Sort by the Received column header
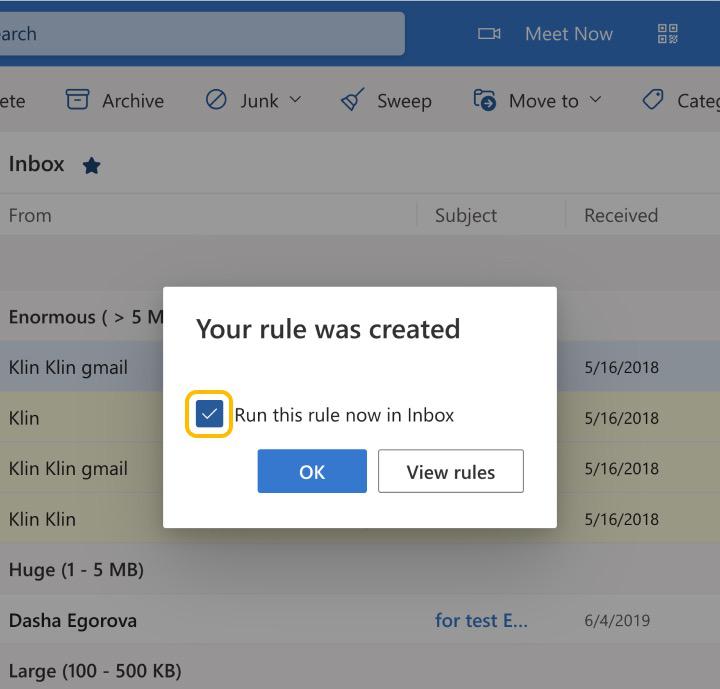Image resolution: width=720 pixels, height=689 pixels. (x=621, y=215)
